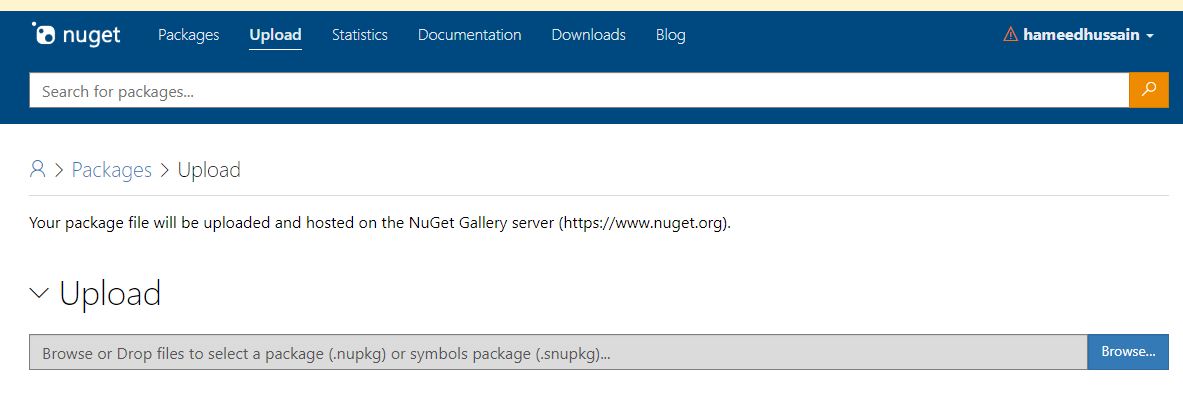
Task: Click the Packages breadcrumb link
Action: 112,170
